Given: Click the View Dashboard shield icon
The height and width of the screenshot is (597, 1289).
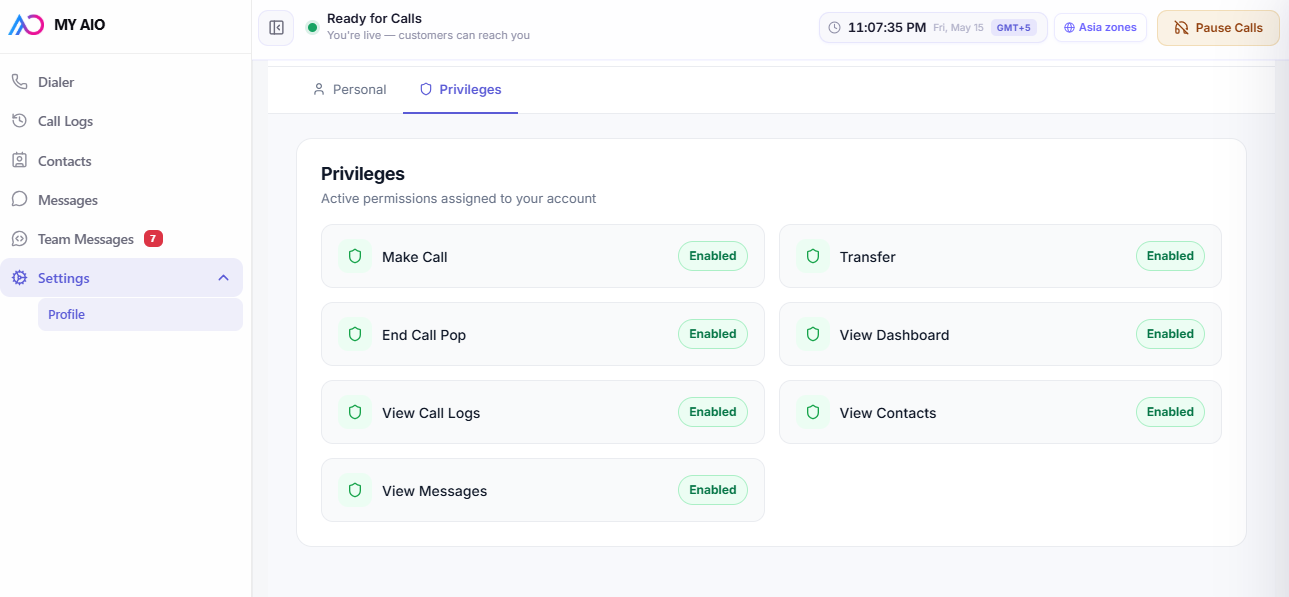Looking at the screenshot, I should 812,334.
